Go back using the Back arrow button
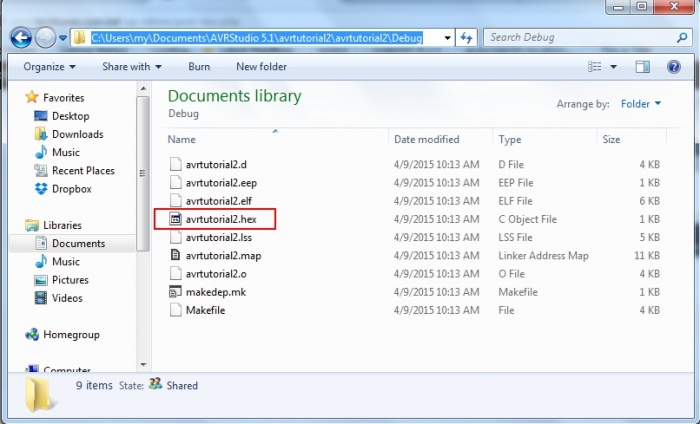 (21, 38)
